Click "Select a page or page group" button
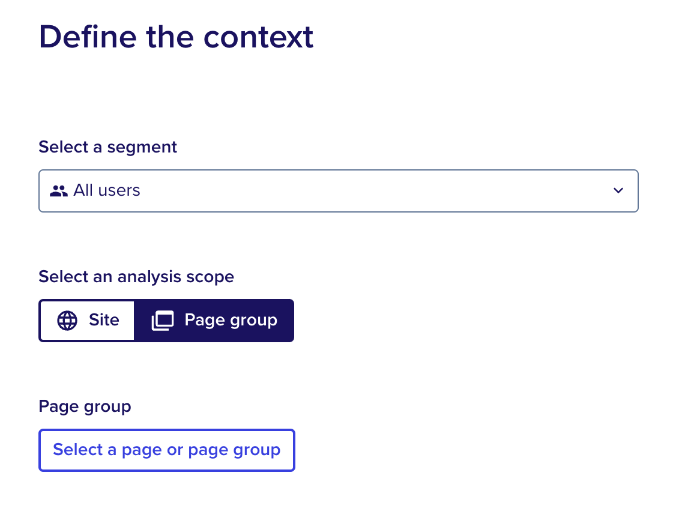Image resolution: width=682 pixels, height=514 pixels. [167, 451]
